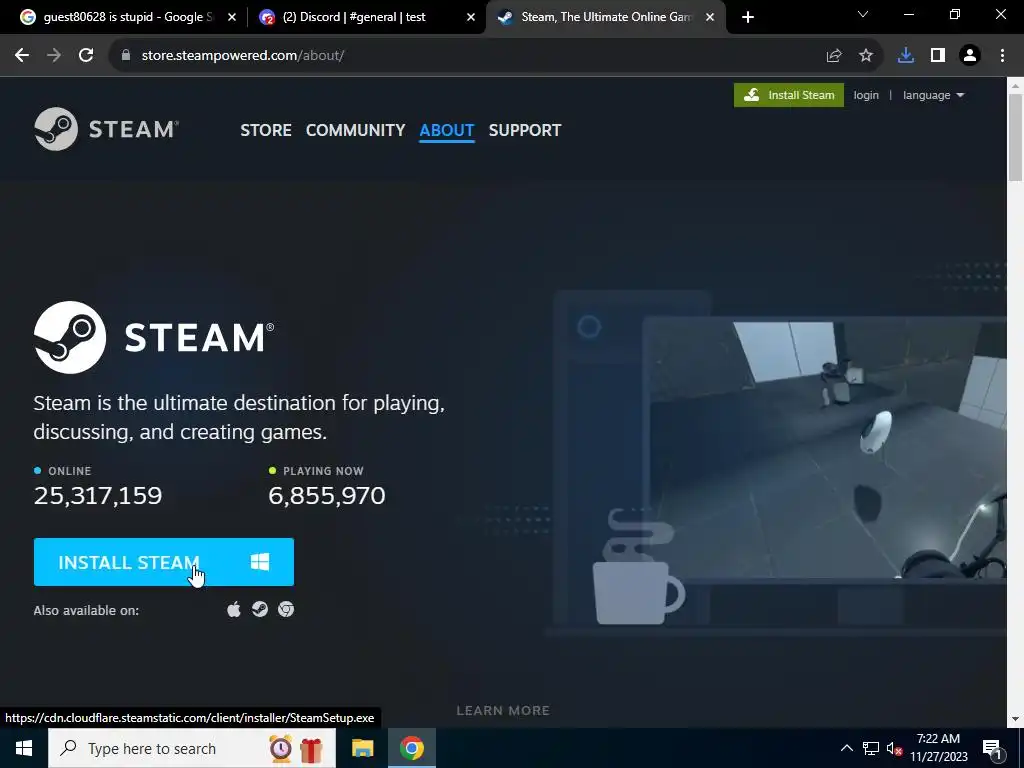Click the address bar URL
1024x768 pixels.
click(x=243, y=56)
